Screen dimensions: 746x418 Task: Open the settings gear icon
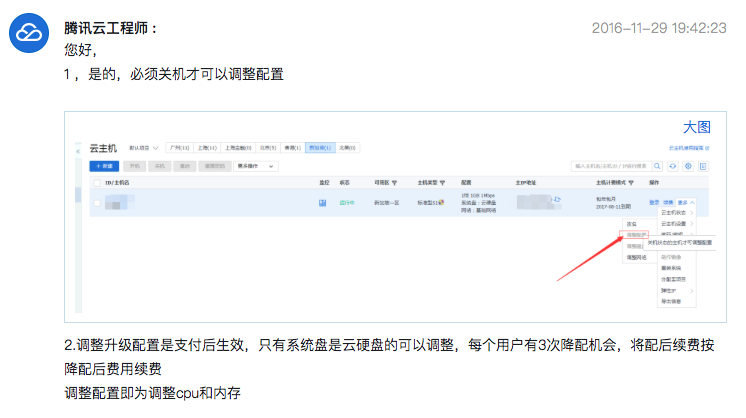688,166
